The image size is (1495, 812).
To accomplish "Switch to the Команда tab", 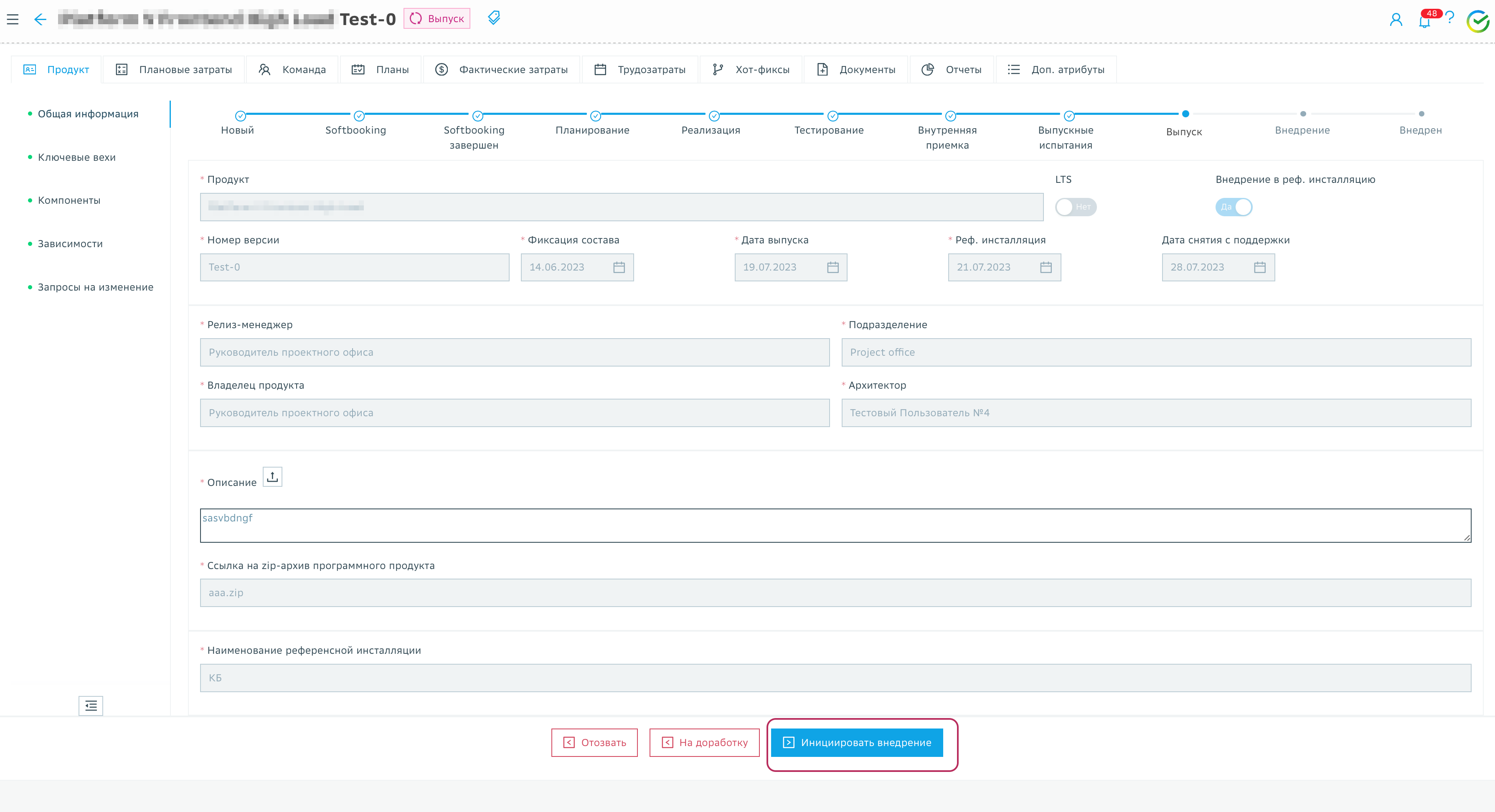I will [x=292, y=70].
